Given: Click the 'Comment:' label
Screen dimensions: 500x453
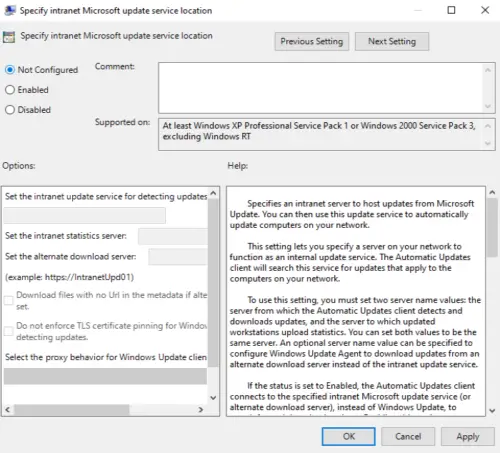Looking at the screenshot, I should click(x=115, y=66).
